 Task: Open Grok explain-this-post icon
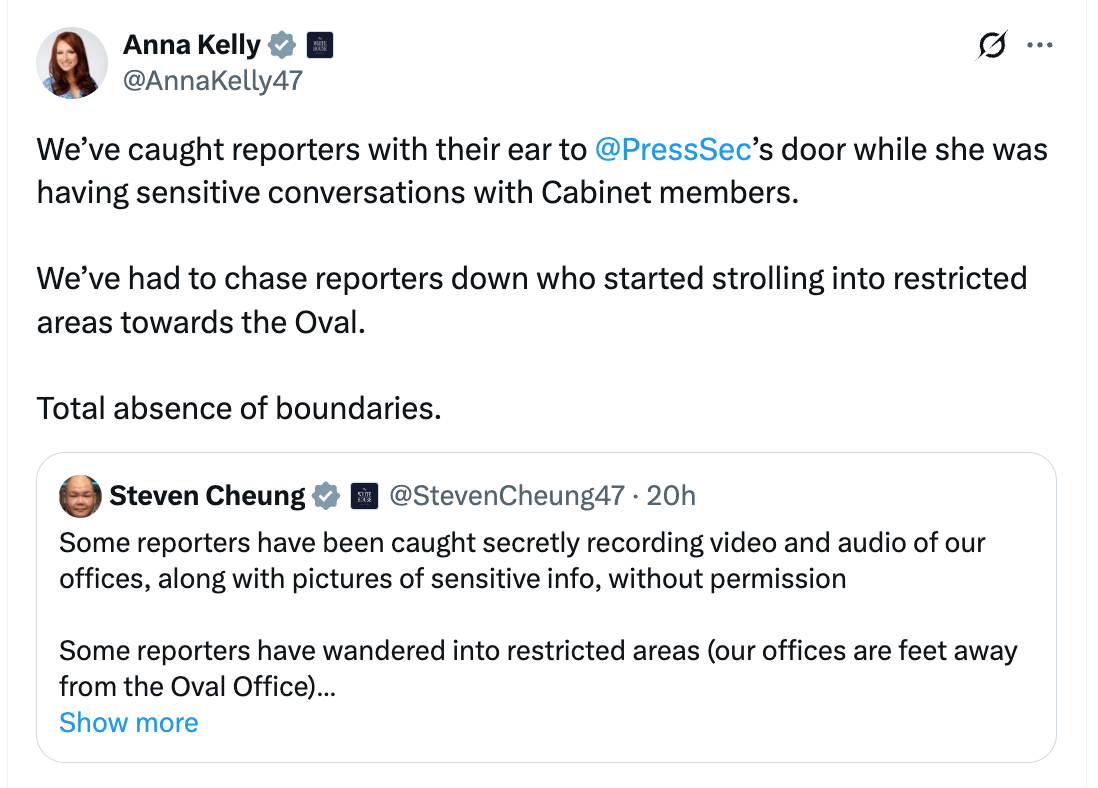point(992,46)
